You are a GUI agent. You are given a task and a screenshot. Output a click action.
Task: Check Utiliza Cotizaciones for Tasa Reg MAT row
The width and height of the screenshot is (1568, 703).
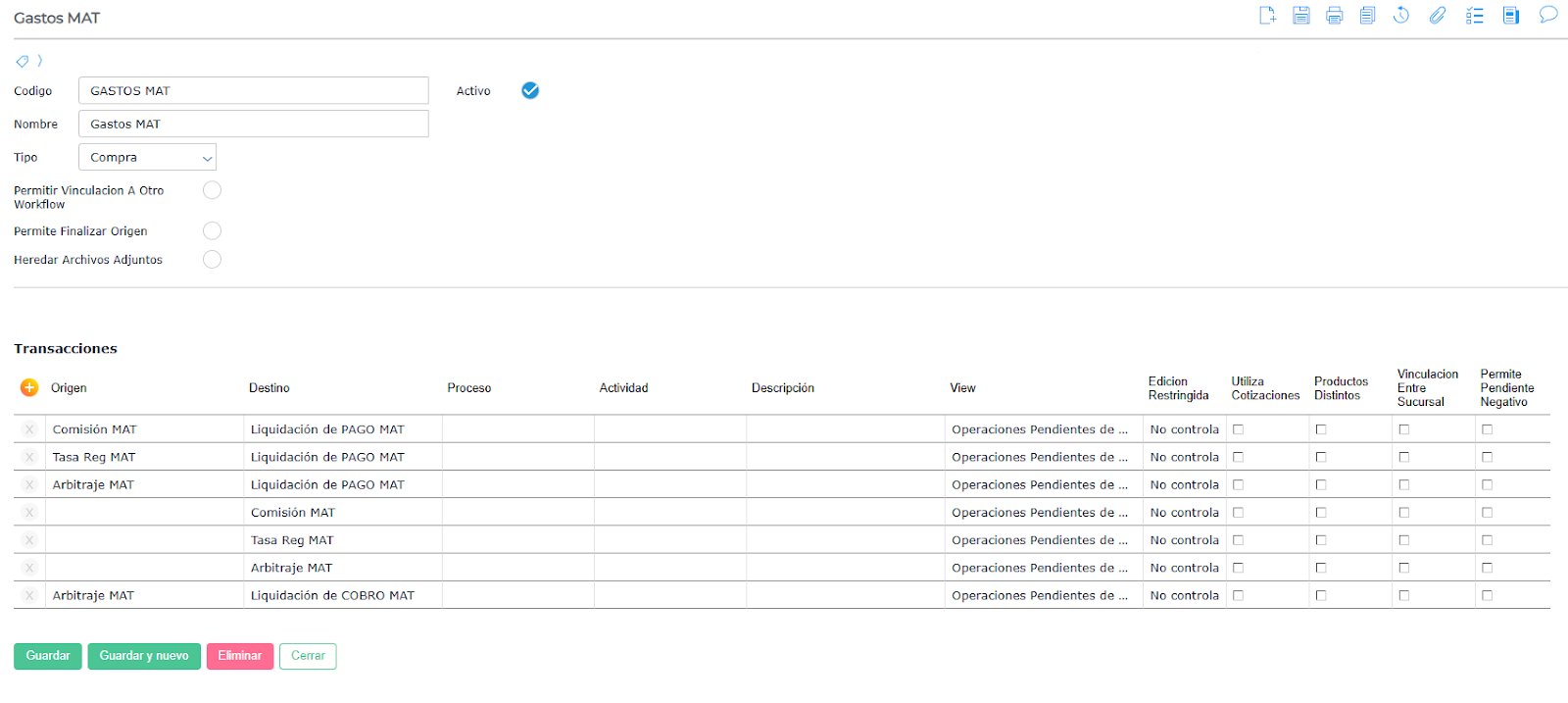(1238, 457)
